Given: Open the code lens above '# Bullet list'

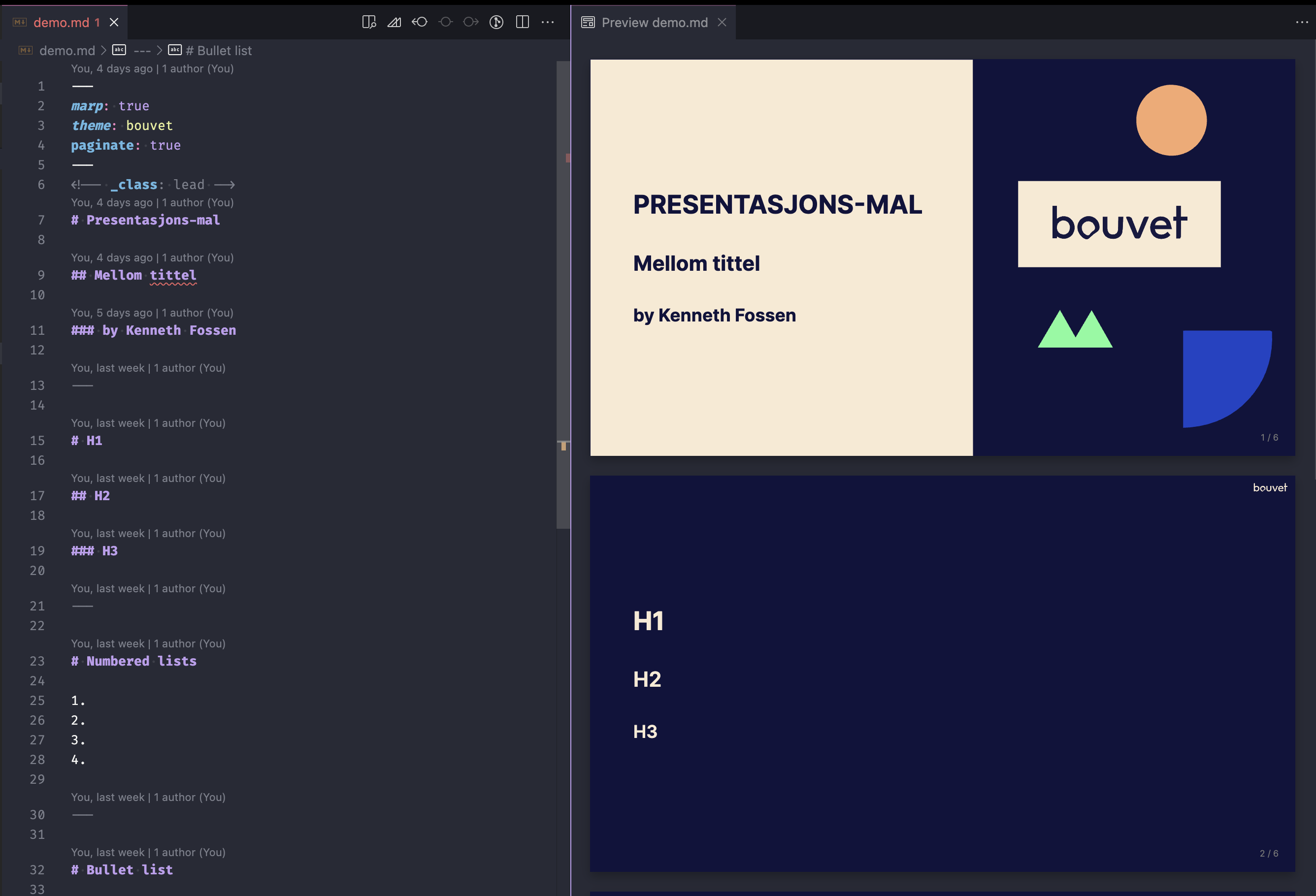Looking at the screenshot, I should 148,853.
